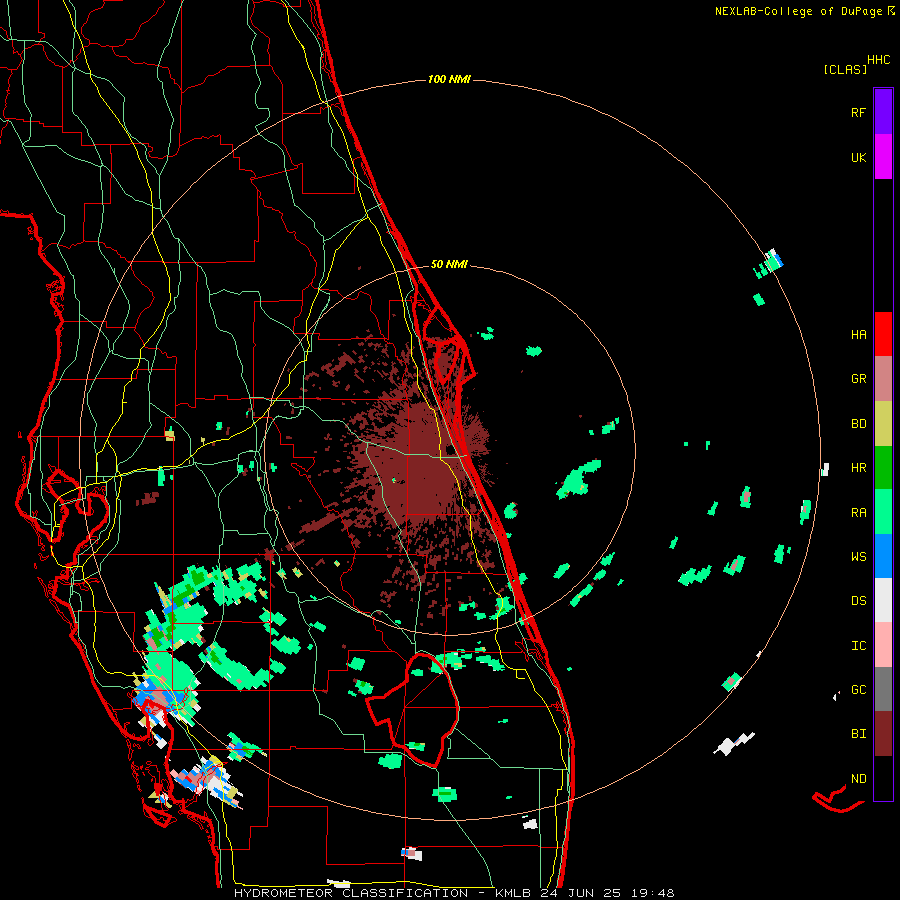Click the GR legend color swatch

[883, 379]
